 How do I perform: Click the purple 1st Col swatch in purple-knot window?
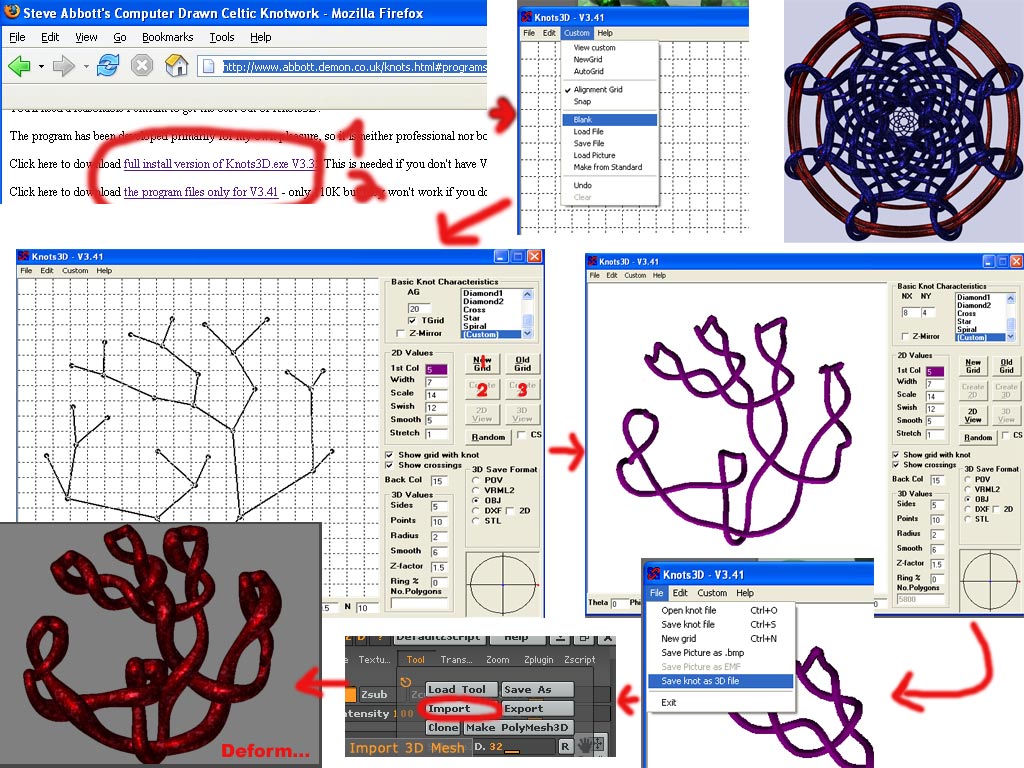[935, 372]
